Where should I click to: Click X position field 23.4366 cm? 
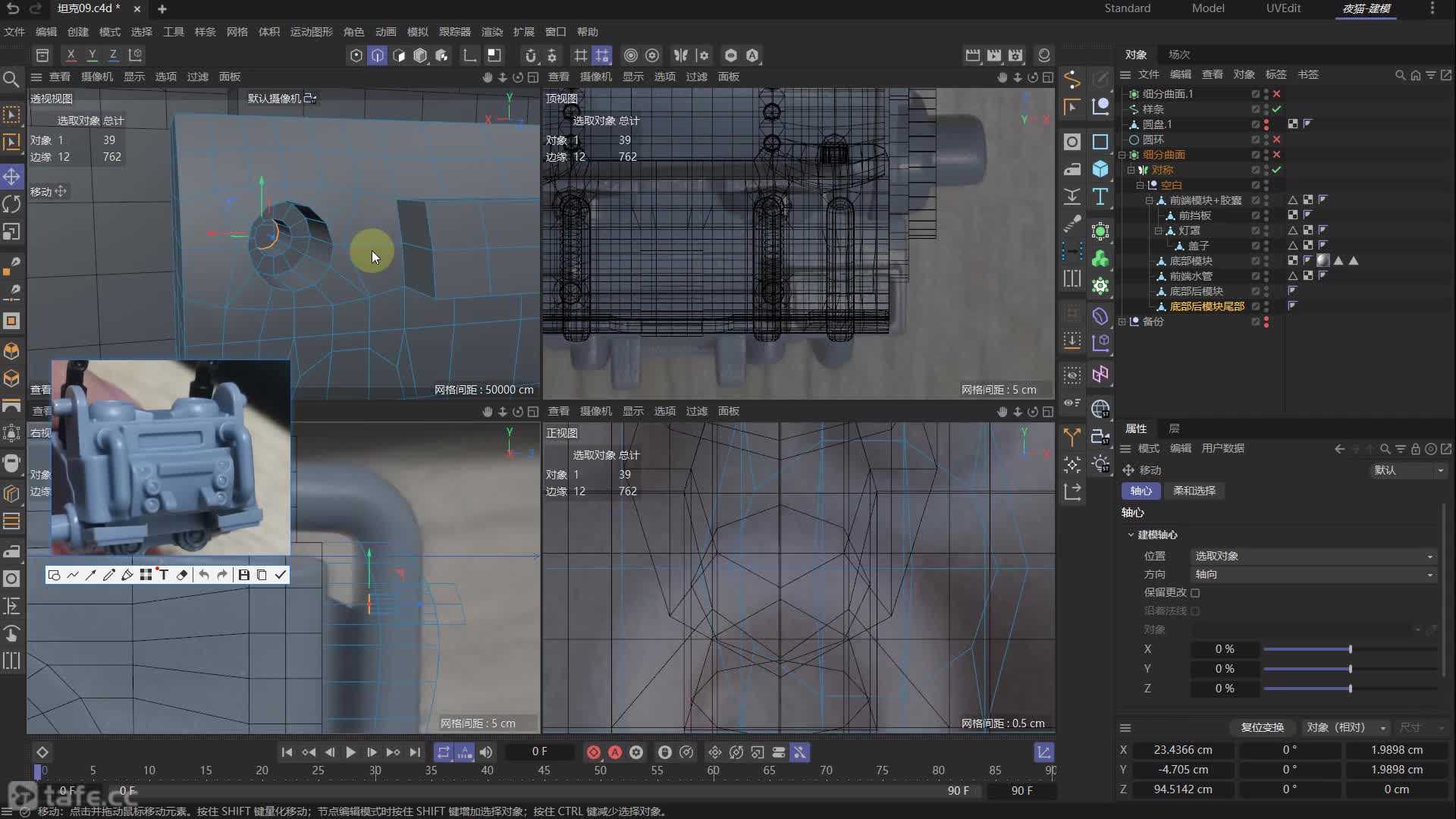[x=1183, y=750]
